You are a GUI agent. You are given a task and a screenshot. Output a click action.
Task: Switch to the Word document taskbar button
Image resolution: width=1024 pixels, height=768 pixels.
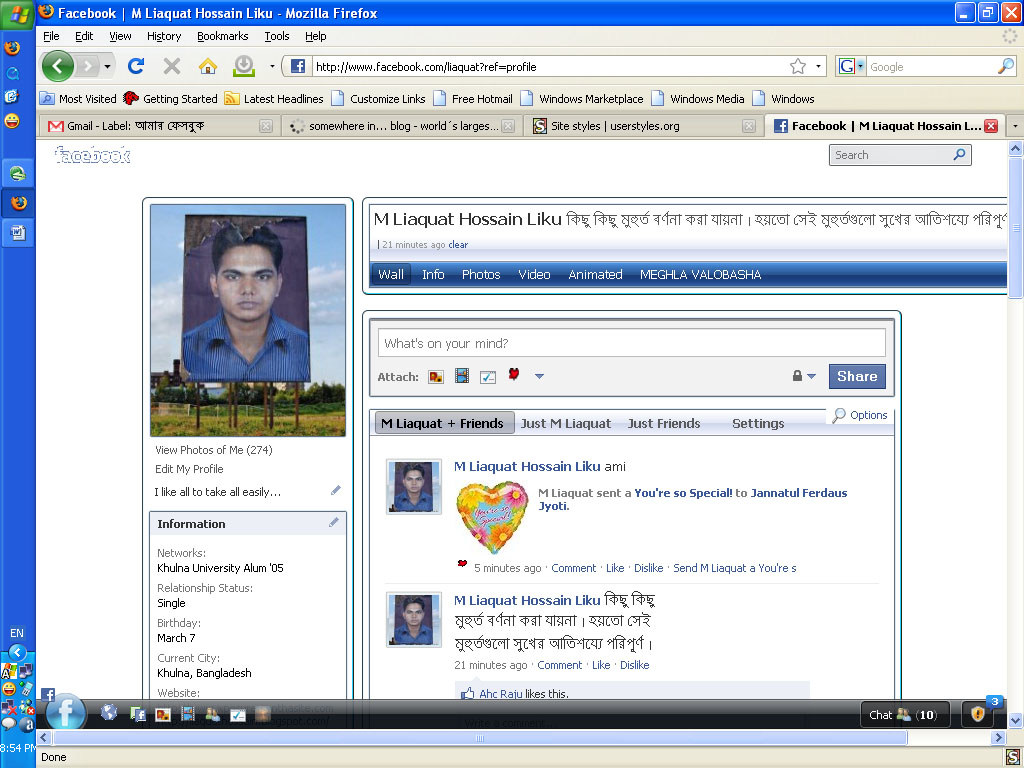tap(18, 232)
